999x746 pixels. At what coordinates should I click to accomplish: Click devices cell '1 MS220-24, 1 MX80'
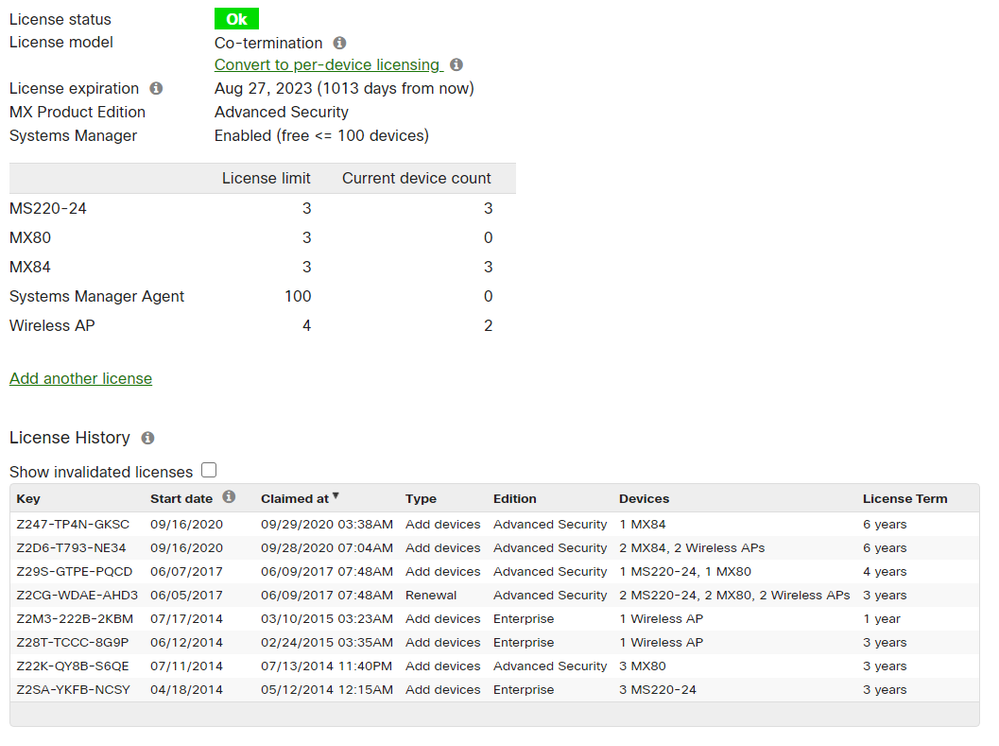pos(686,571)
